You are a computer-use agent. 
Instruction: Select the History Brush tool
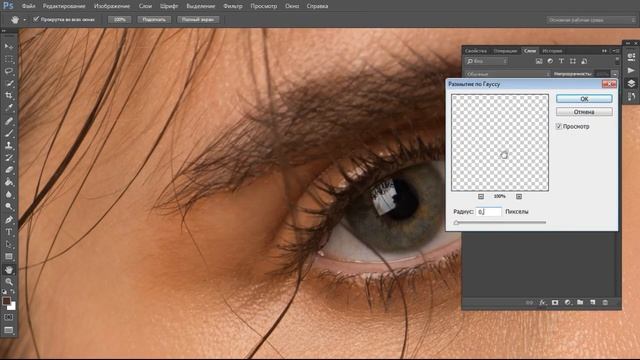9,158
